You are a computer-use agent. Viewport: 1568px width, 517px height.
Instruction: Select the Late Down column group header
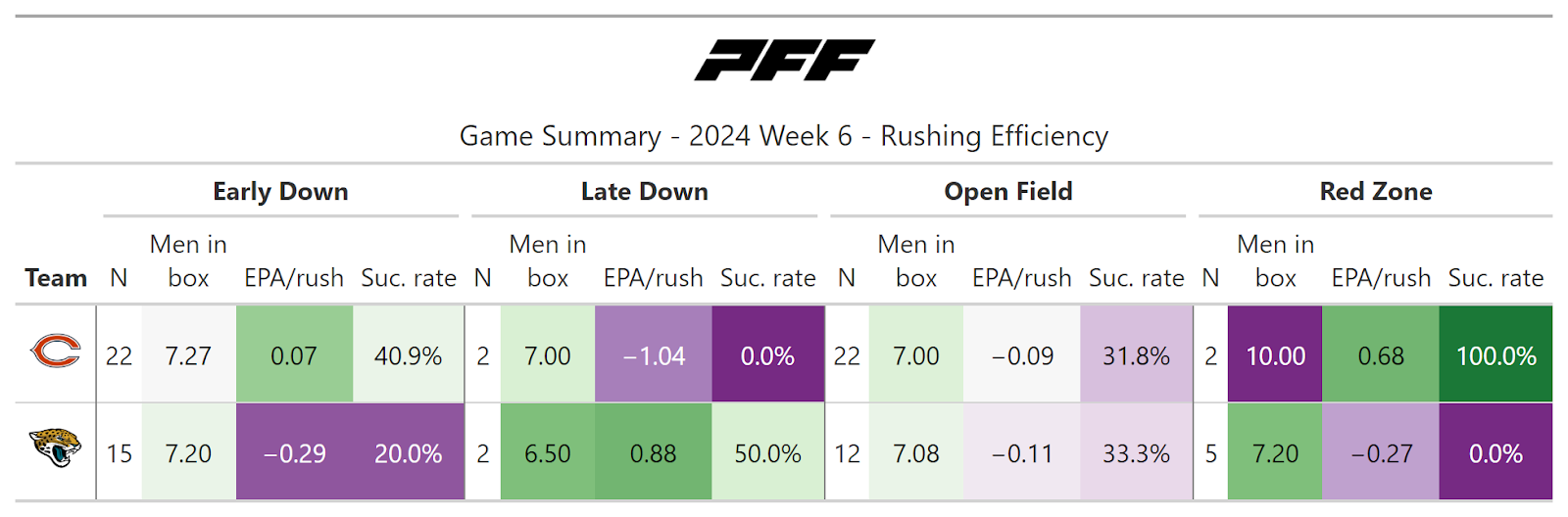tap(644, 192)
